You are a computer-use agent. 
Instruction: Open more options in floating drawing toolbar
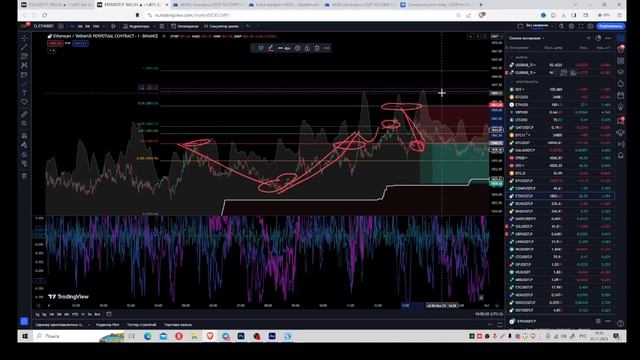pos(327,48)
